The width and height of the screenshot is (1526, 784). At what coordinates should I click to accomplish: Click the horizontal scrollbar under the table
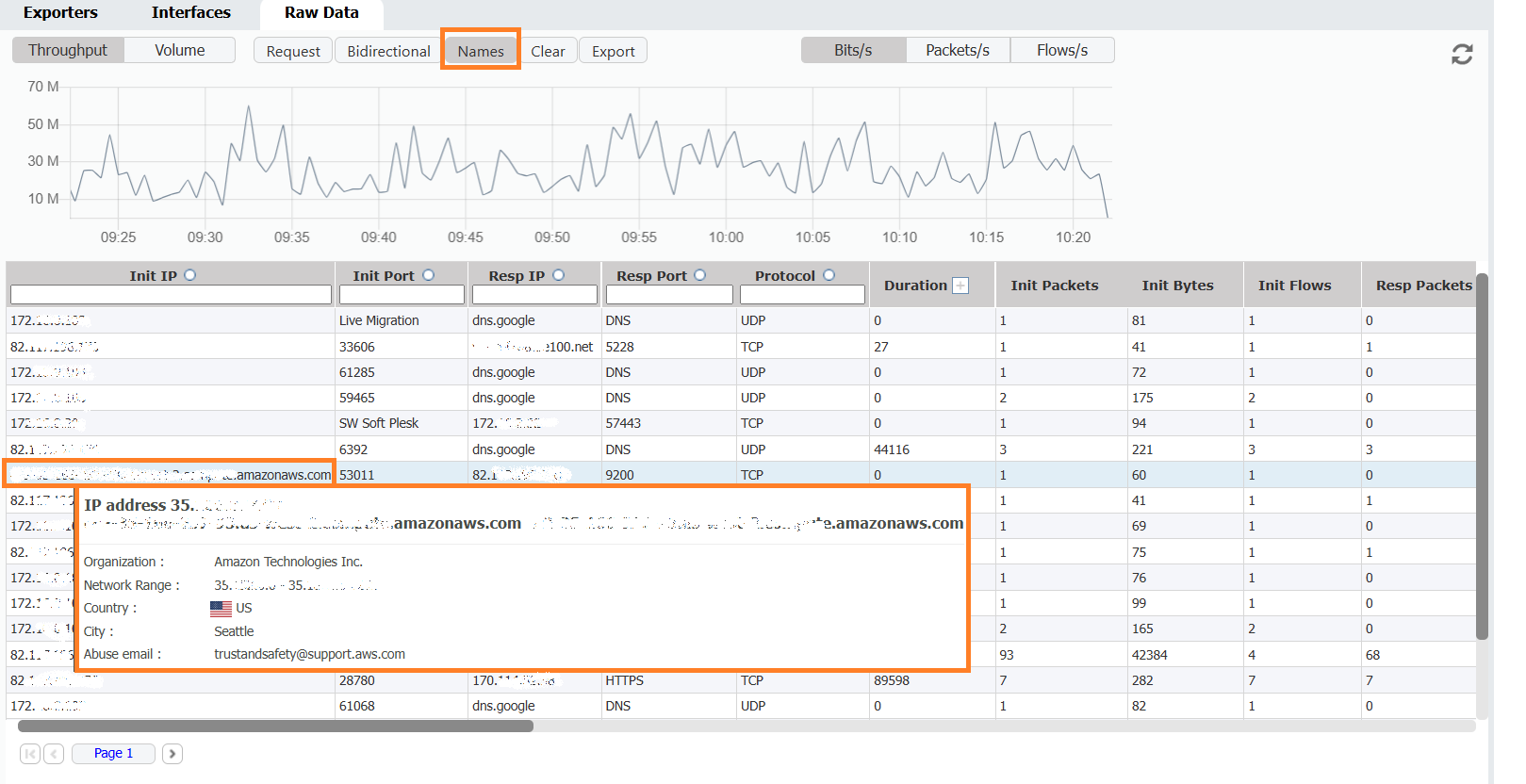275,726
